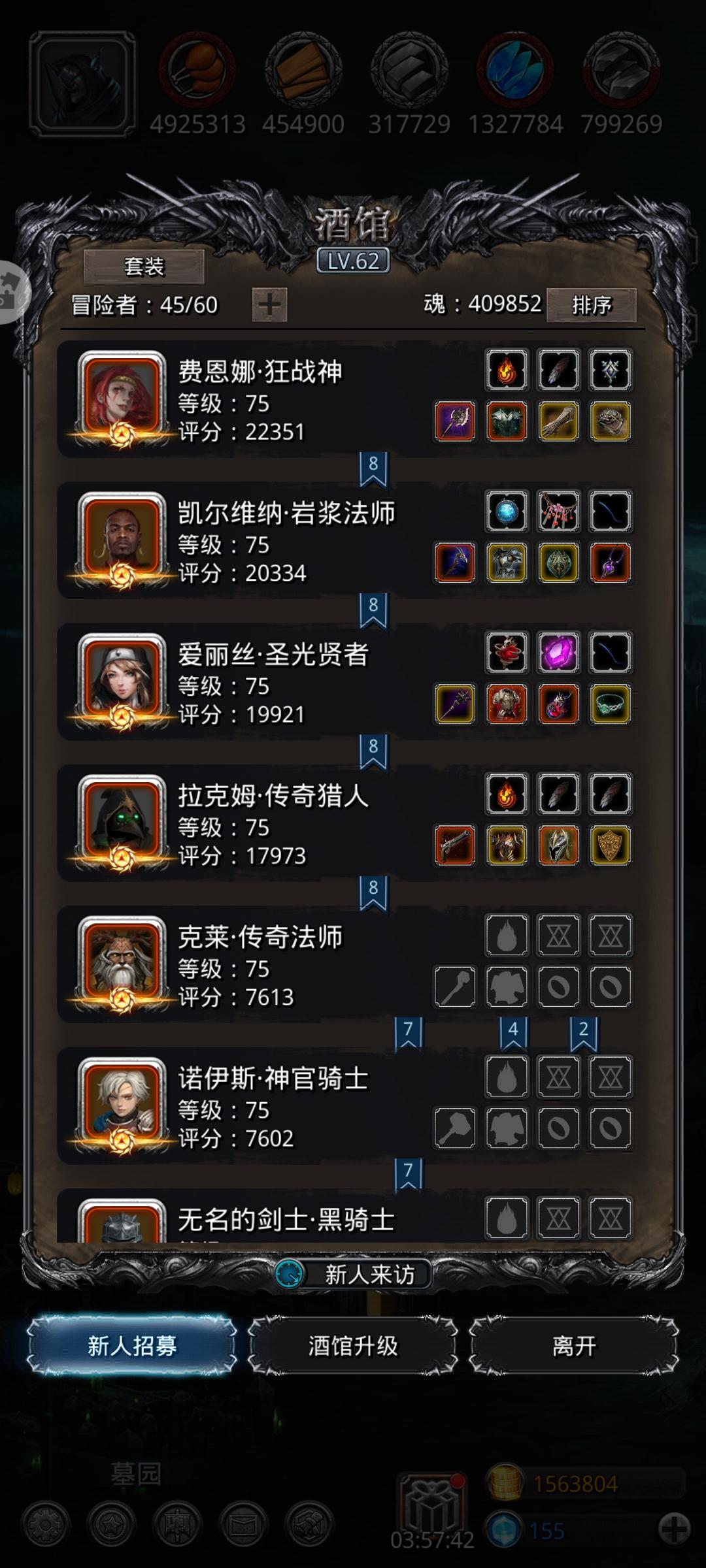Open the 套装 equipment sets tab
706x1568 pixels.
tap(144, 267)
